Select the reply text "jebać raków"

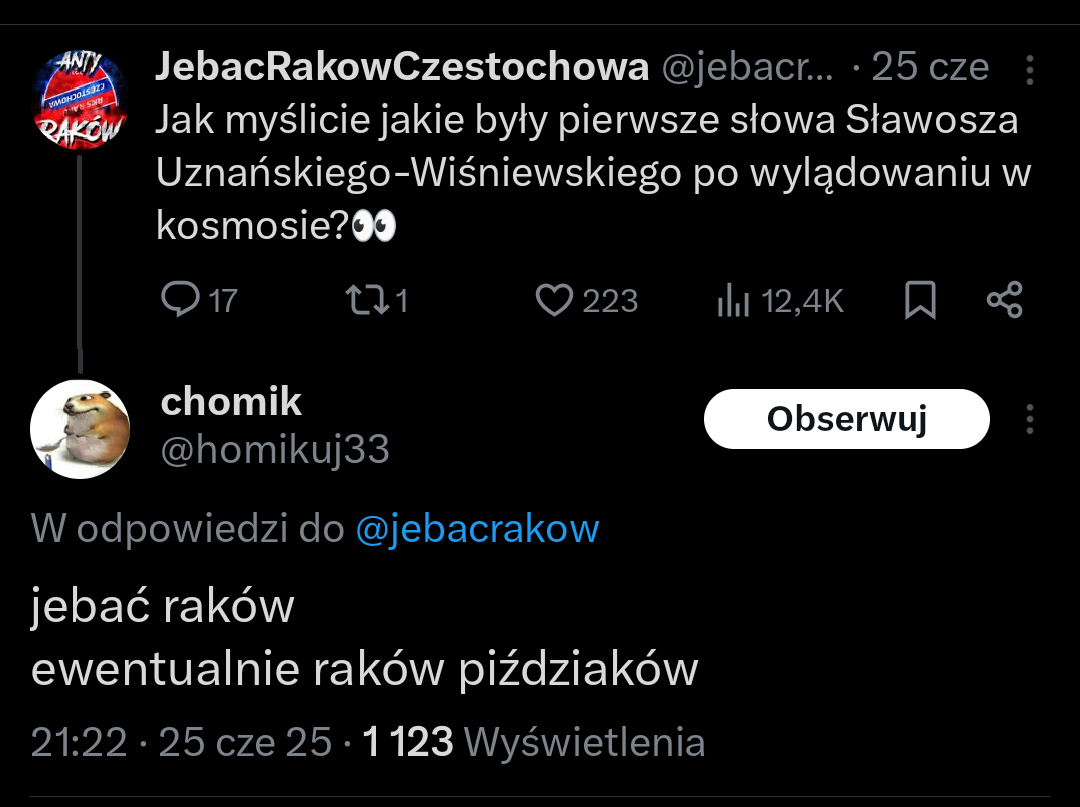pyautogui.click(x=163, y=607)
